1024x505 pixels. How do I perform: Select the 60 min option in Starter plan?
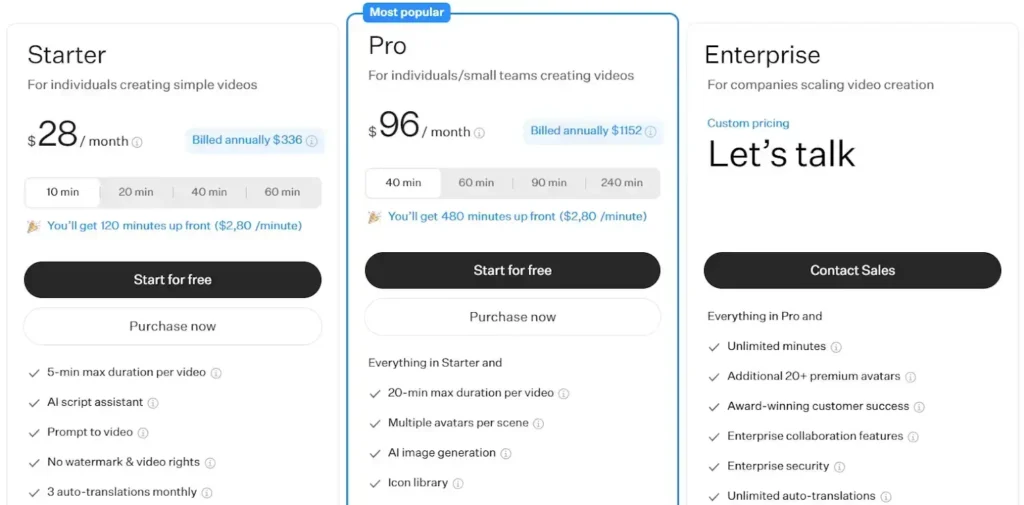[282, 192]
